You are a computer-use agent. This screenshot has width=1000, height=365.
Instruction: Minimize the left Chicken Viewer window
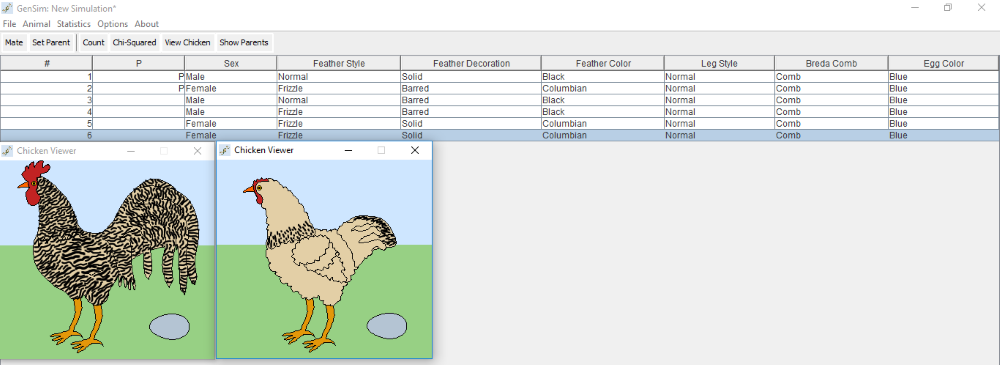(x=131, y=151)
